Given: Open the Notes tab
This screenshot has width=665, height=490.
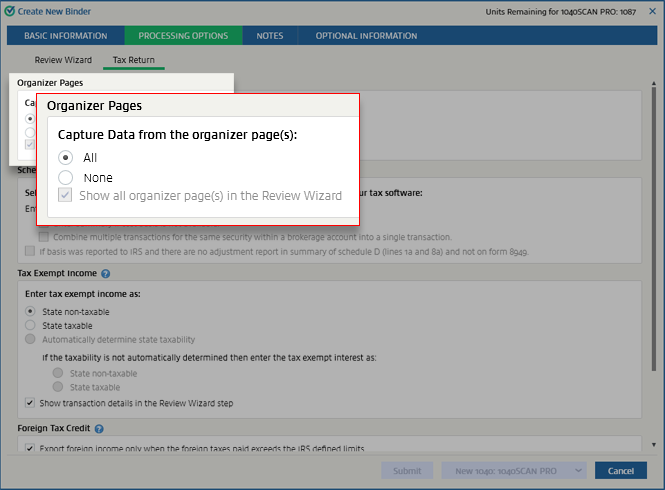Looking at the screenshot, I should tap(269, 36).
